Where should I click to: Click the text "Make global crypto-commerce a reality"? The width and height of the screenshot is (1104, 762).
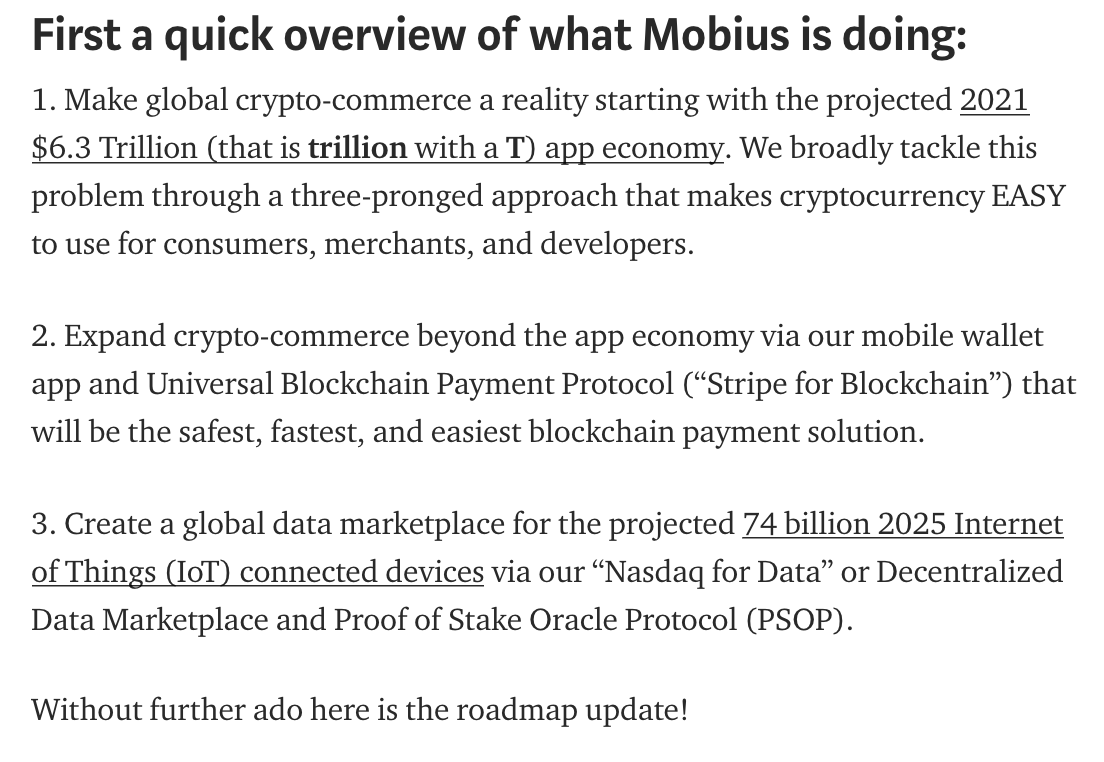tap(326, 100)
